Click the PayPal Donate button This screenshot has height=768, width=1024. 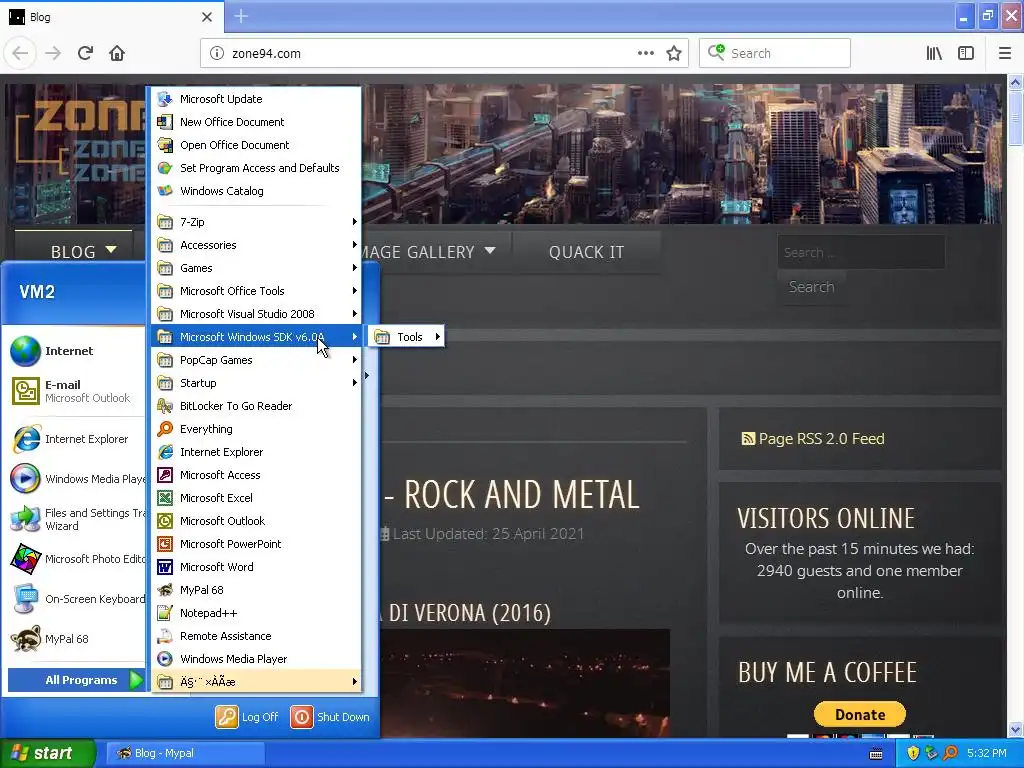[859, 714]
